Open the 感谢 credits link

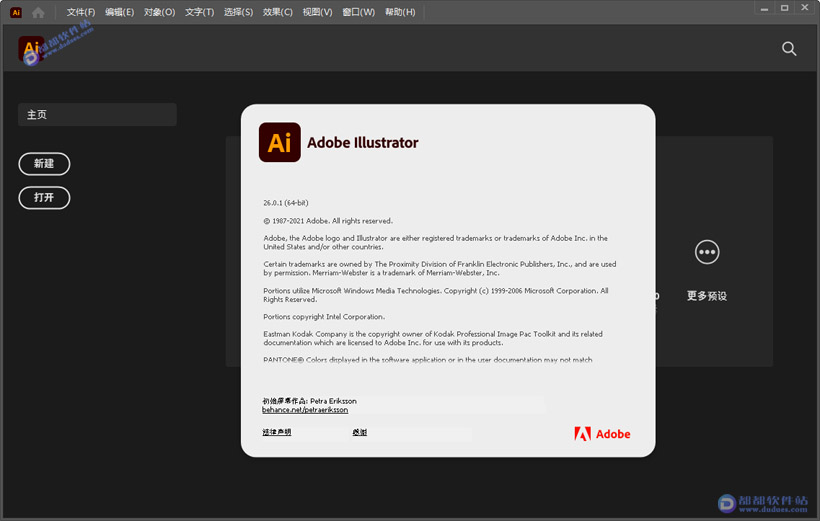point(360,432)
